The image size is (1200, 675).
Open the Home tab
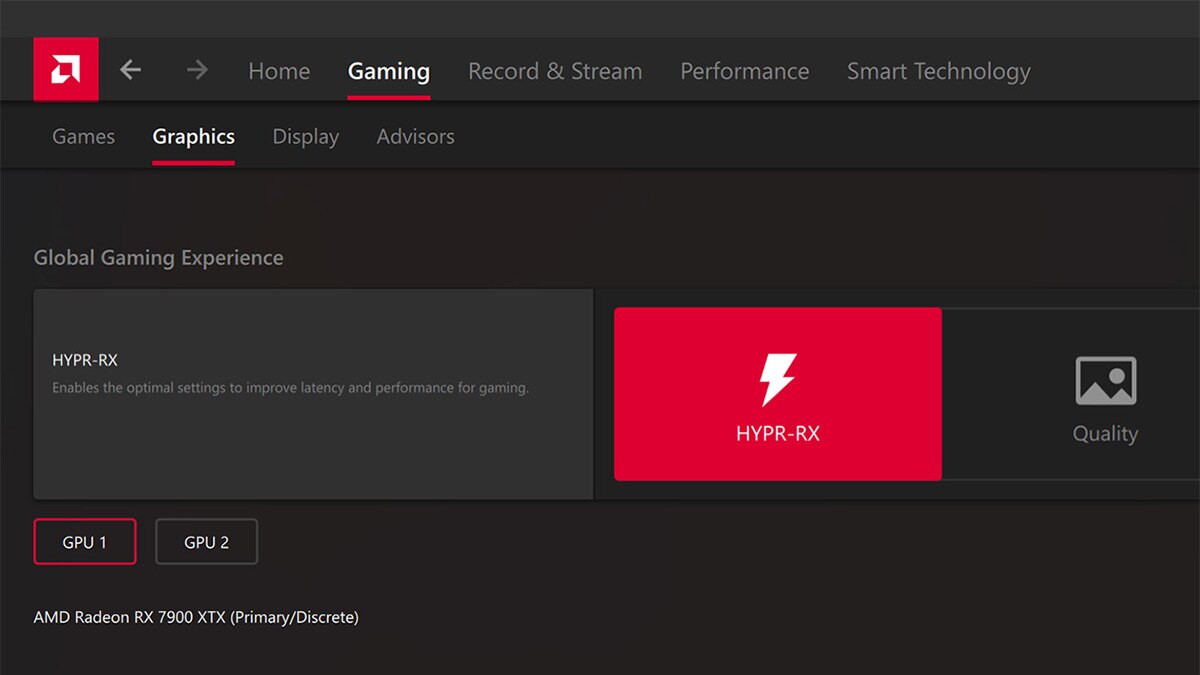click(279, 72)
